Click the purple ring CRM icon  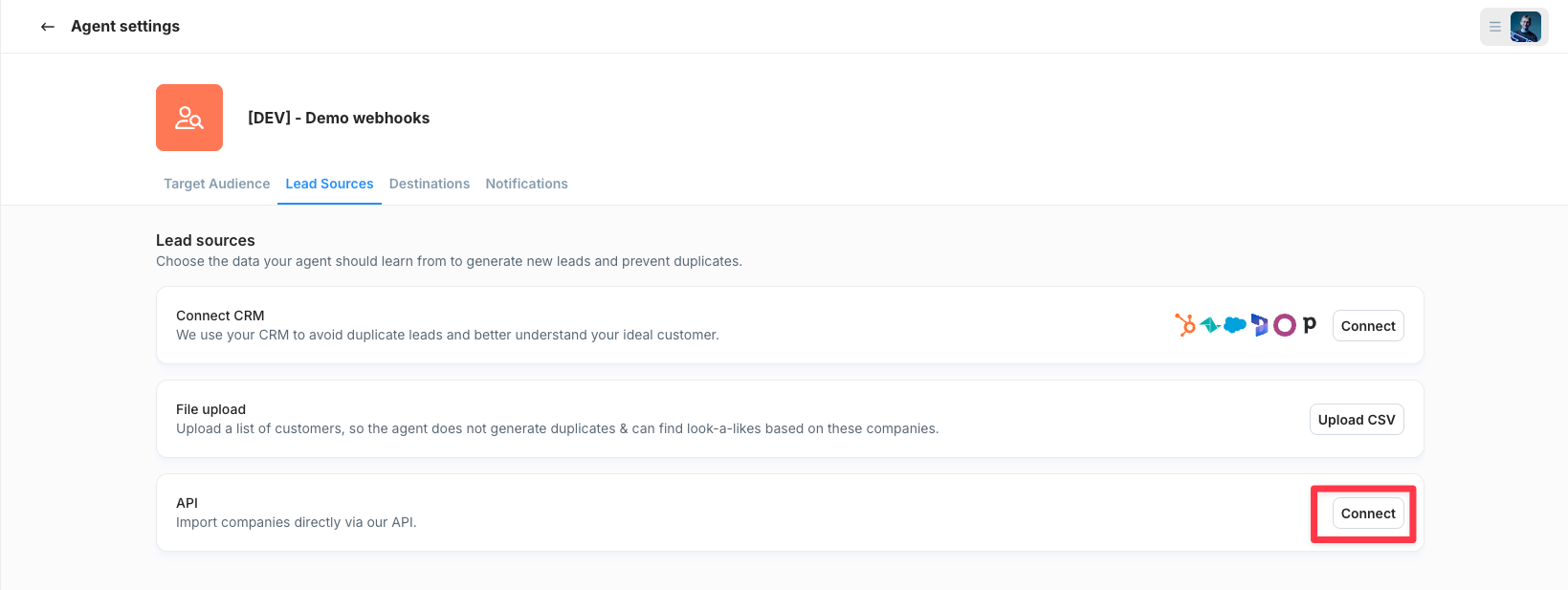(x=1285, y=325)
